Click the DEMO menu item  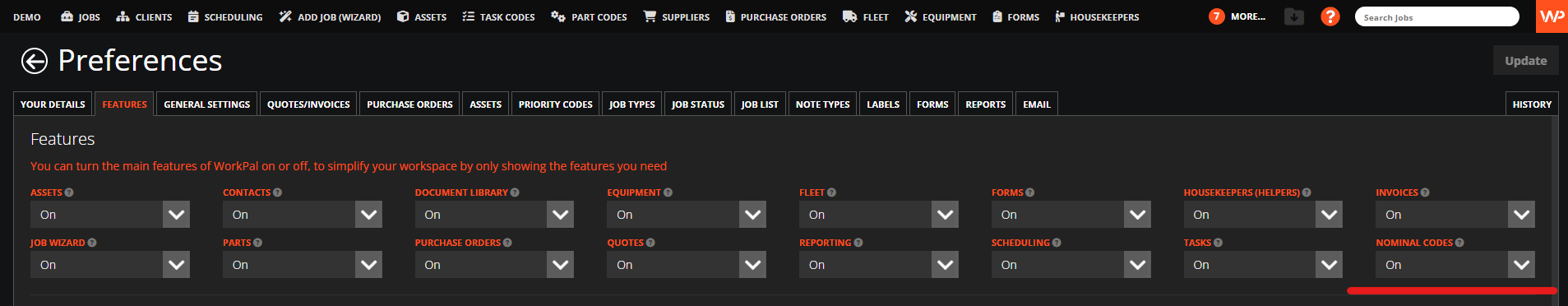point(27,17)
